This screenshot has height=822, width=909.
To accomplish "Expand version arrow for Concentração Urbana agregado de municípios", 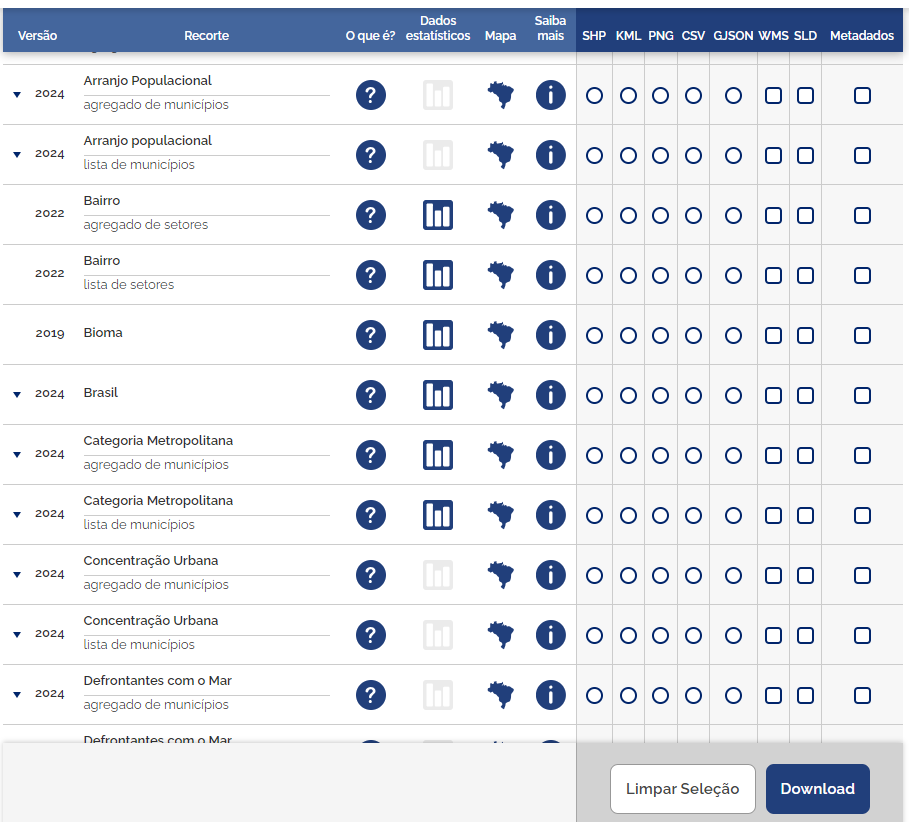I will pos(17,574).
